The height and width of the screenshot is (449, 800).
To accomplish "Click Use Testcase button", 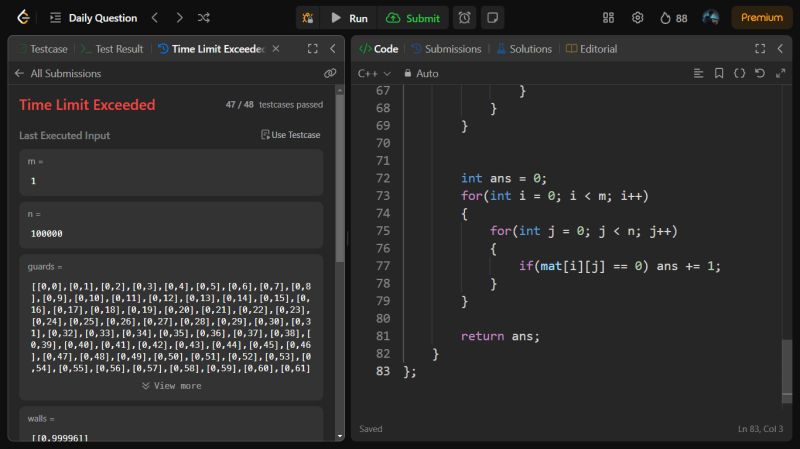I will pos(291,135).
